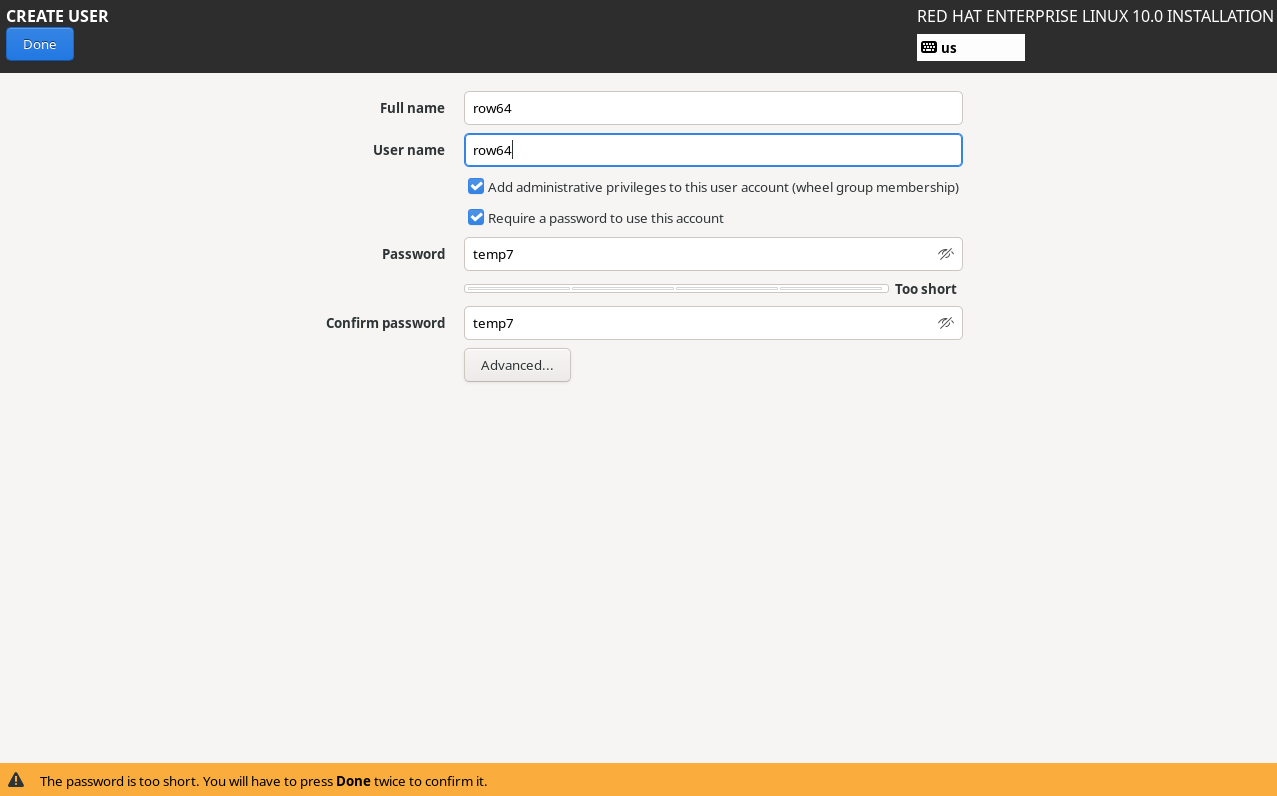Click the 'Full name' label
The image size is (1277, 796).
coord(412,108)
